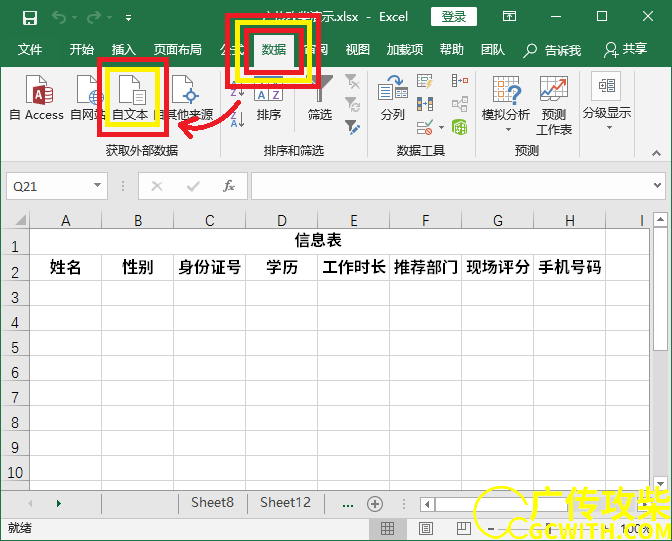This screenshot has width=672, height=541.
Task: Click the Save icon in the title bar
Action: [x=29, y=17]
